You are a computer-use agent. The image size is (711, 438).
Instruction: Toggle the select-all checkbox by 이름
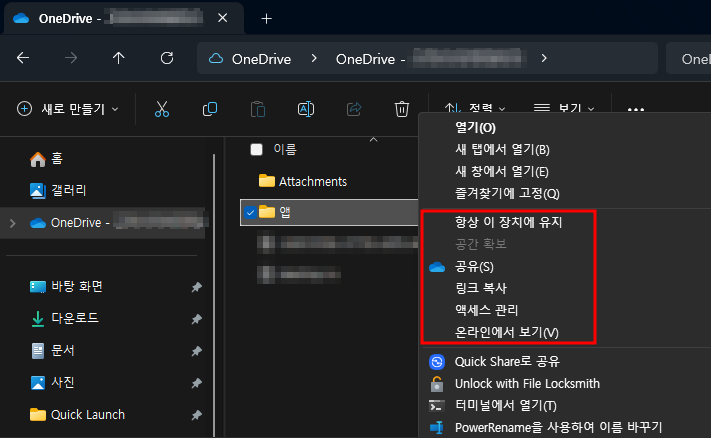256,149
